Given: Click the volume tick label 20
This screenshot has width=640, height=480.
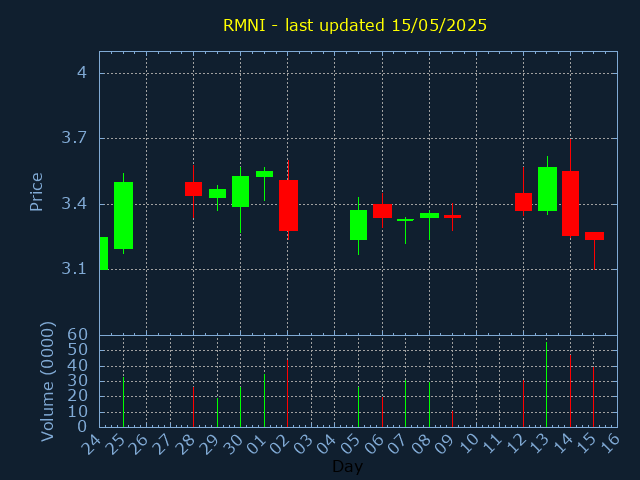Looking at the screenshot, I should tap(78, 396).
